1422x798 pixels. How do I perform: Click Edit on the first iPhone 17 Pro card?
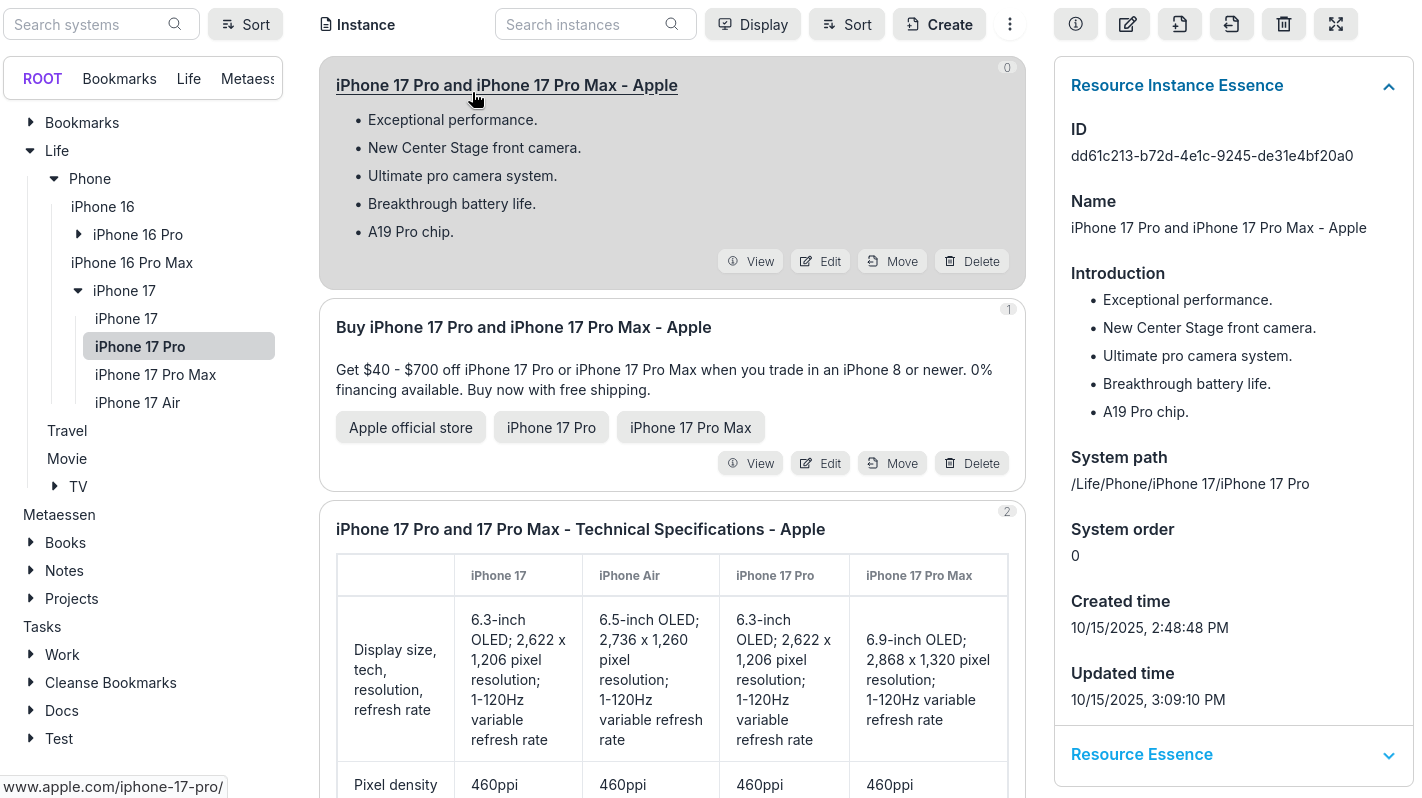(x=820, y=261)
